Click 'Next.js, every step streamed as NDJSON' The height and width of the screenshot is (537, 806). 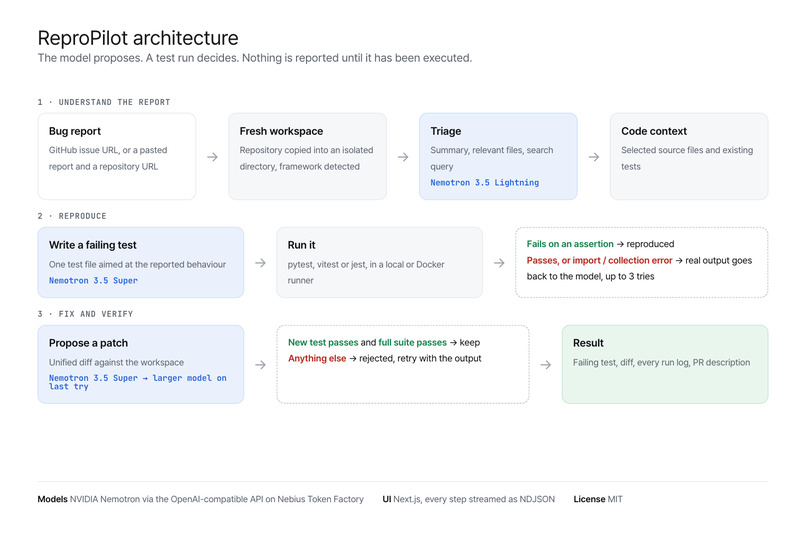click(x=474, y=499)
